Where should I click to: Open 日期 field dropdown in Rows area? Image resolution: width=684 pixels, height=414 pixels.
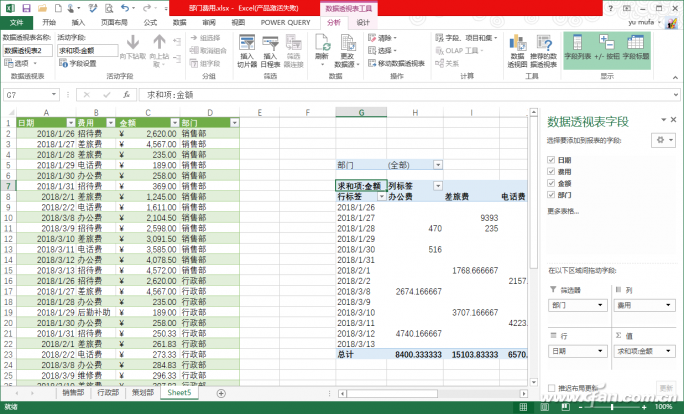tap(600, 351)
